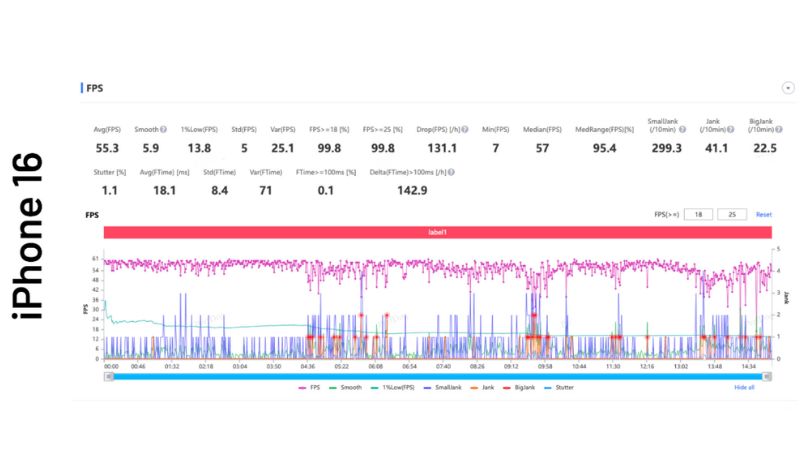Toggle the Stutter series in the legend

[x=559, y=388]
